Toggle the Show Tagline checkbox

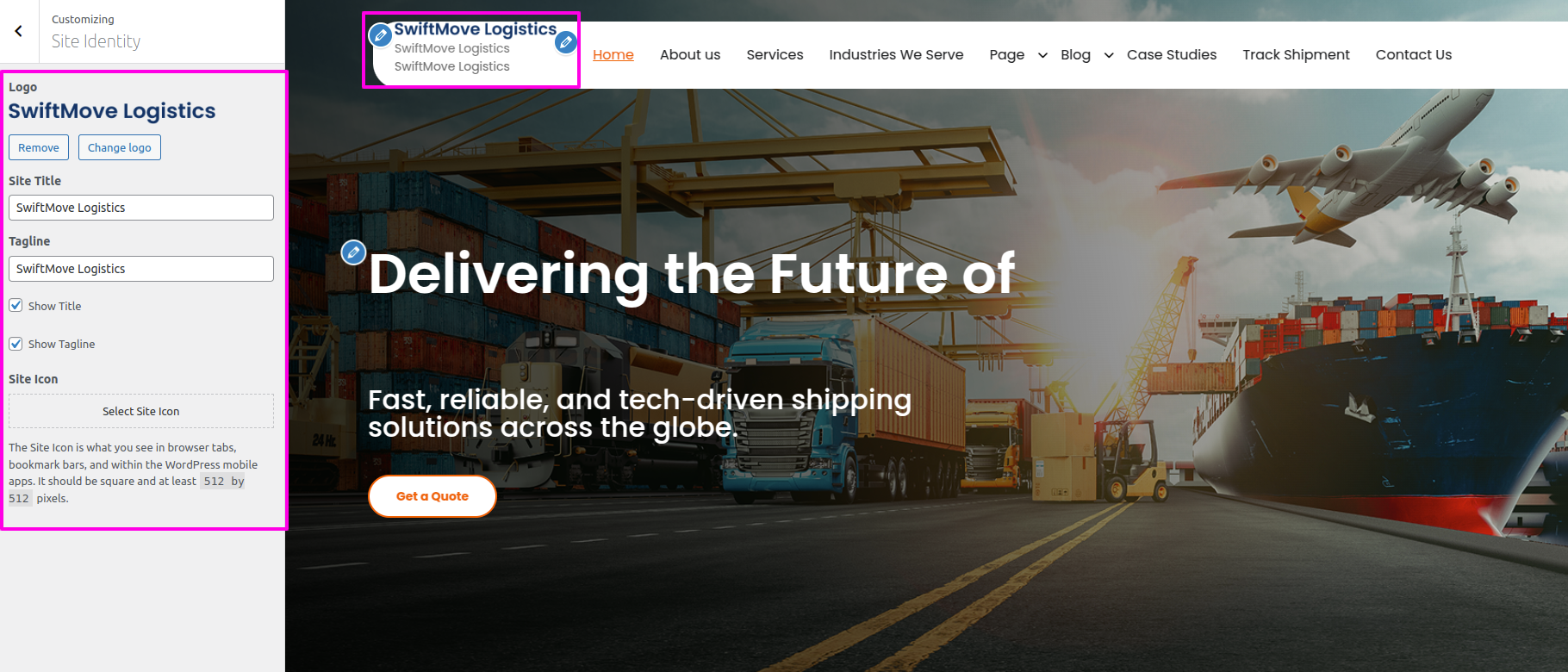click(x=16, y=343)
